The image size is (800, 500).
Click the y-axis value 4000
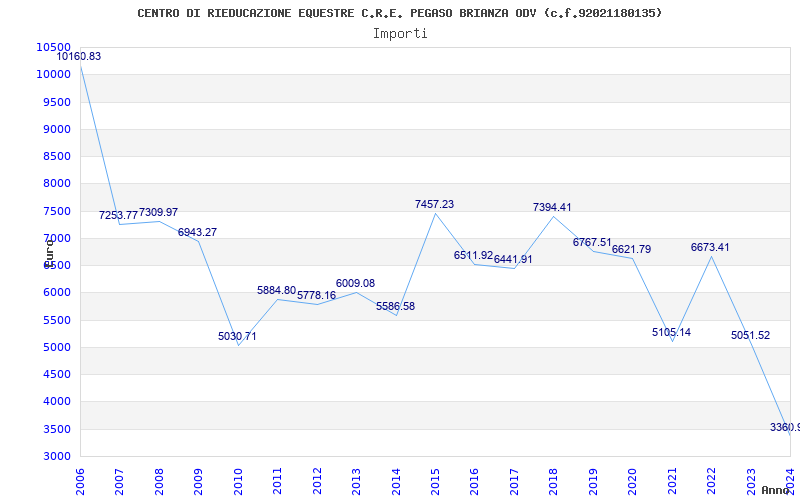click(x=56, y=402)
